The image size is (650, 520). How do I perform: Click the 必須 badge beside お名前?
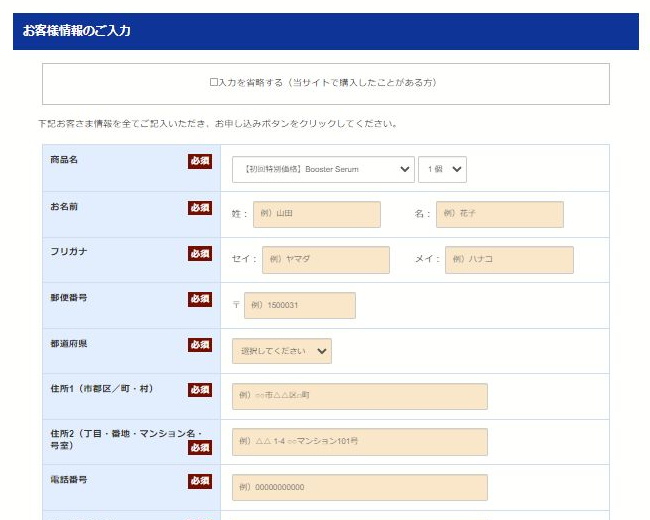[x=200, y=207]
